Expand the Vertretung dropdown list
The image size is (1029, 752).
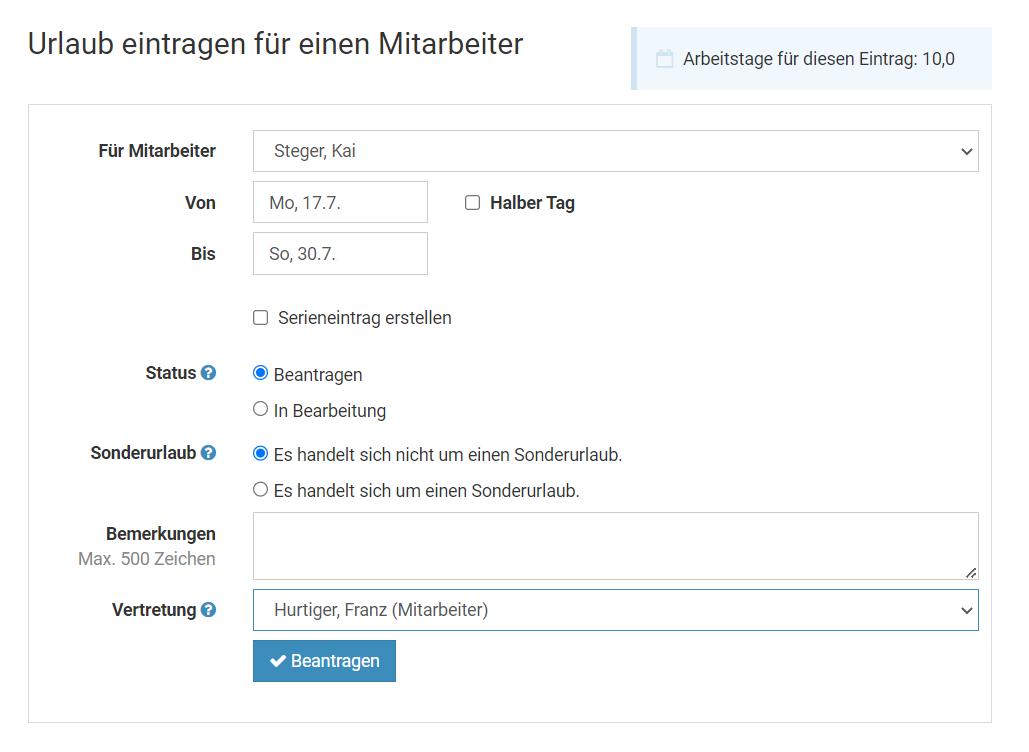615,610
